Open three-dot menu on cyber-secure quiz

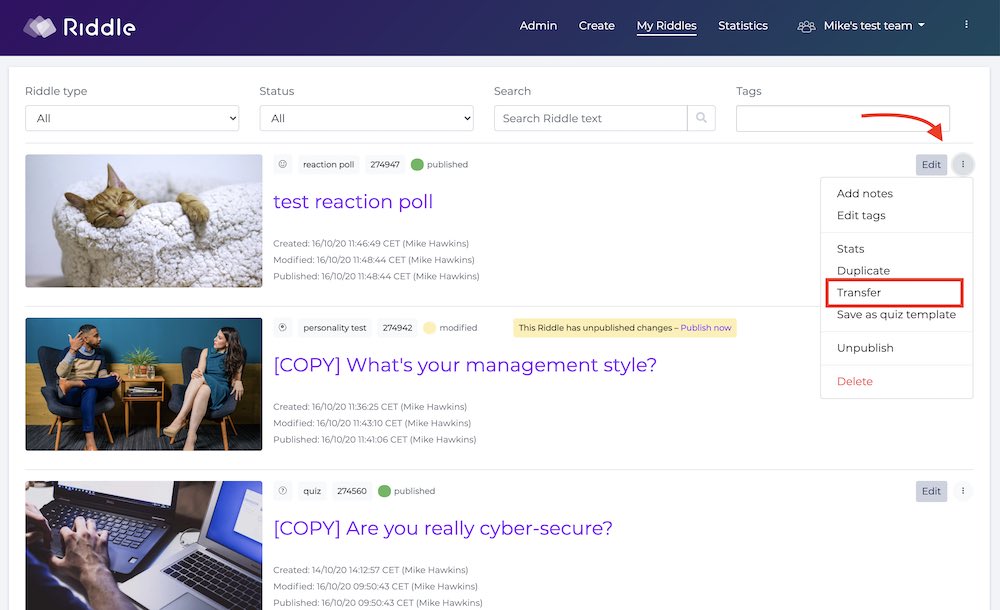(x=963, y=491)
